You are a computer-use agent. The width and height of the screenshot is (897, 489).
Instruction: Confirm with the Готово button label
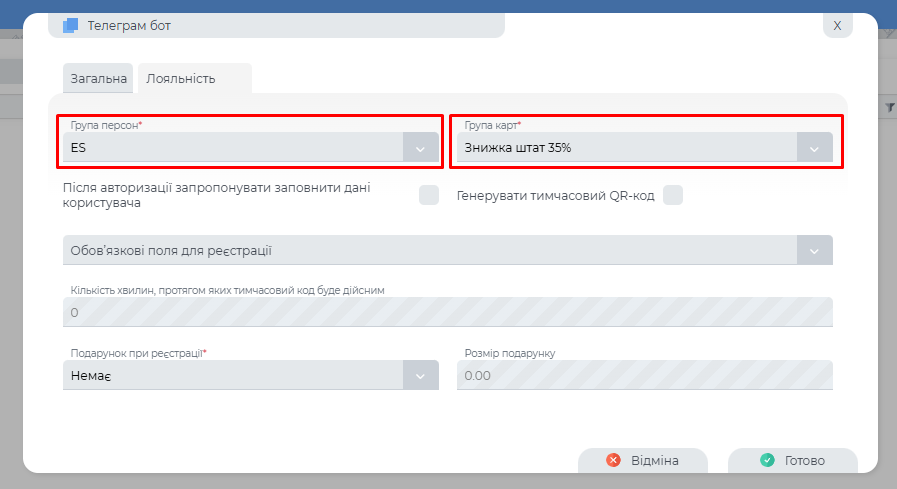point(804,460)
